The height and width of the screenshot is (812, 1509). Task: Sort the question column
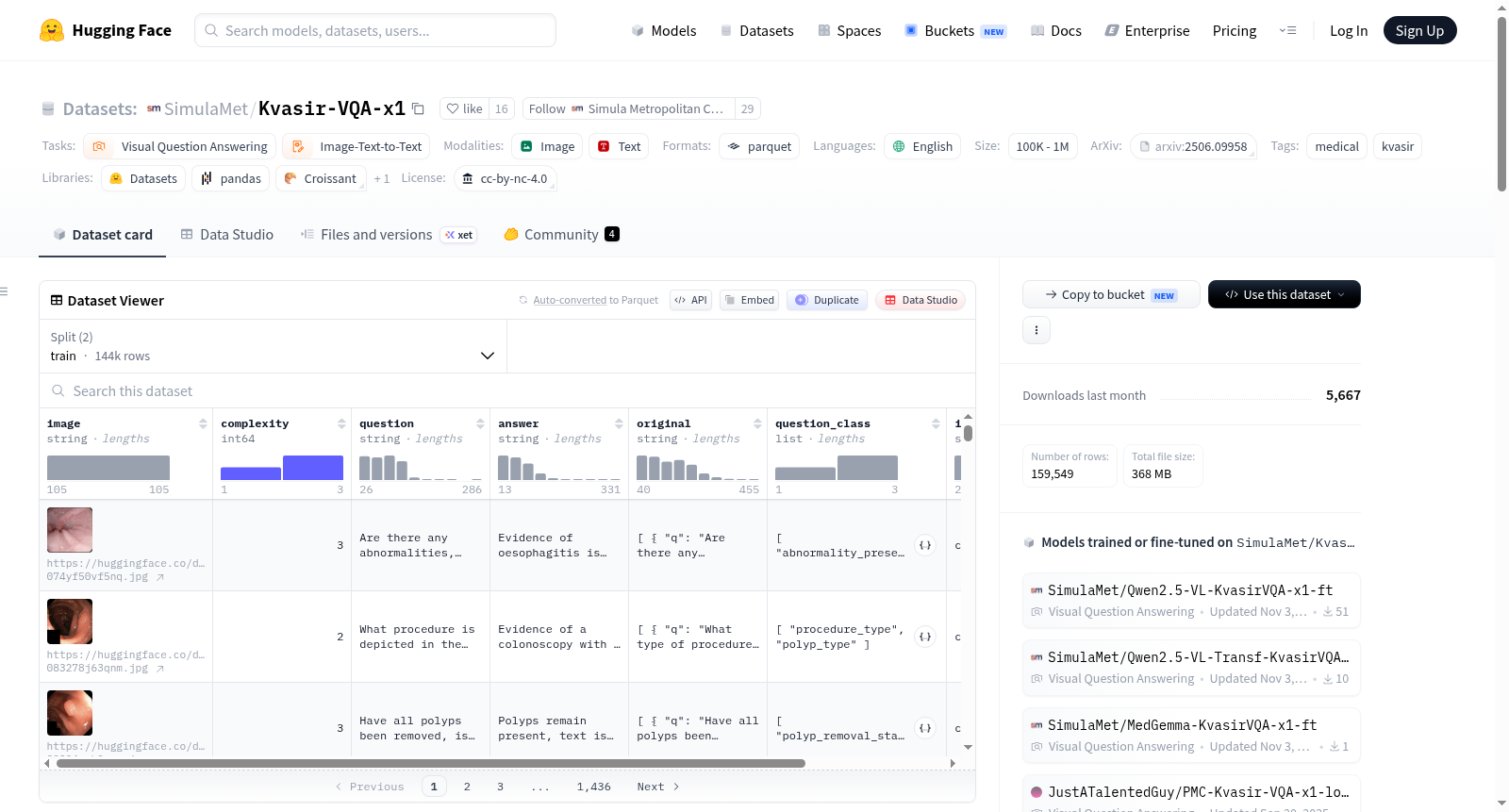(480, 423)
